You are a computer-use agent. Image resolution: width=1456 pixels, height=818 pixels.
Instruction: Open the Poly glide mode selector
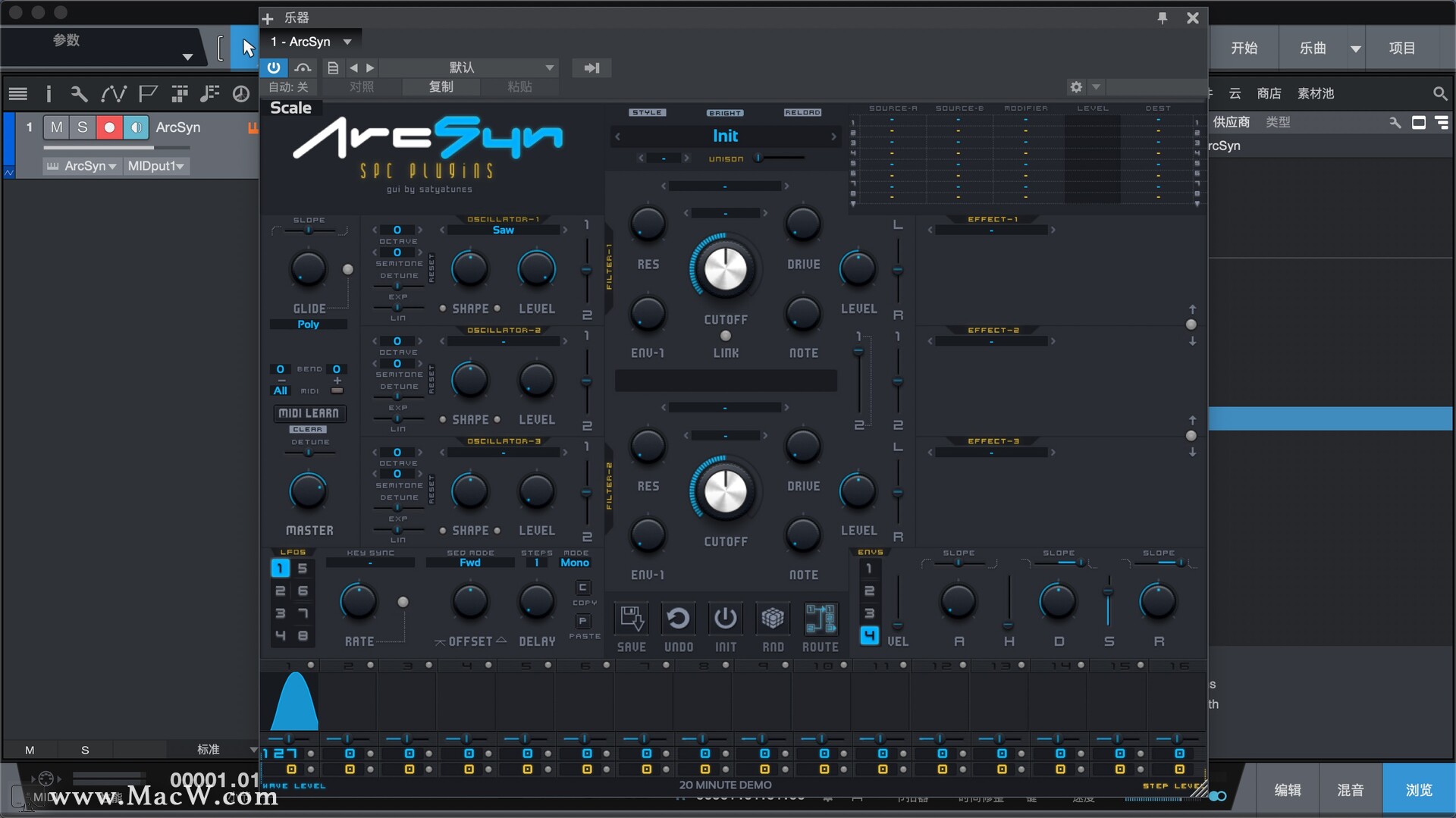pyautogui.click(x=309, y=324)
